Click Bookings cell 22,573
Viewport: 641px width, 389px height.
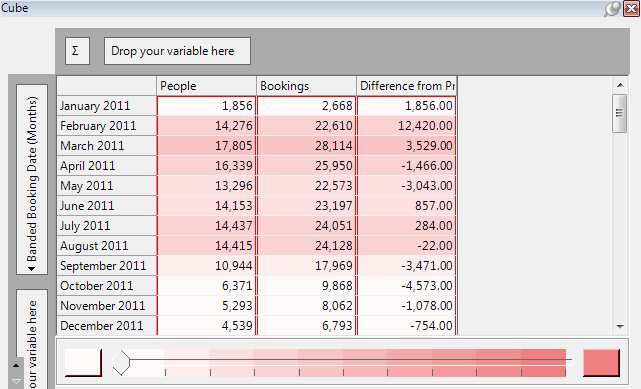[x=307, y=186]
